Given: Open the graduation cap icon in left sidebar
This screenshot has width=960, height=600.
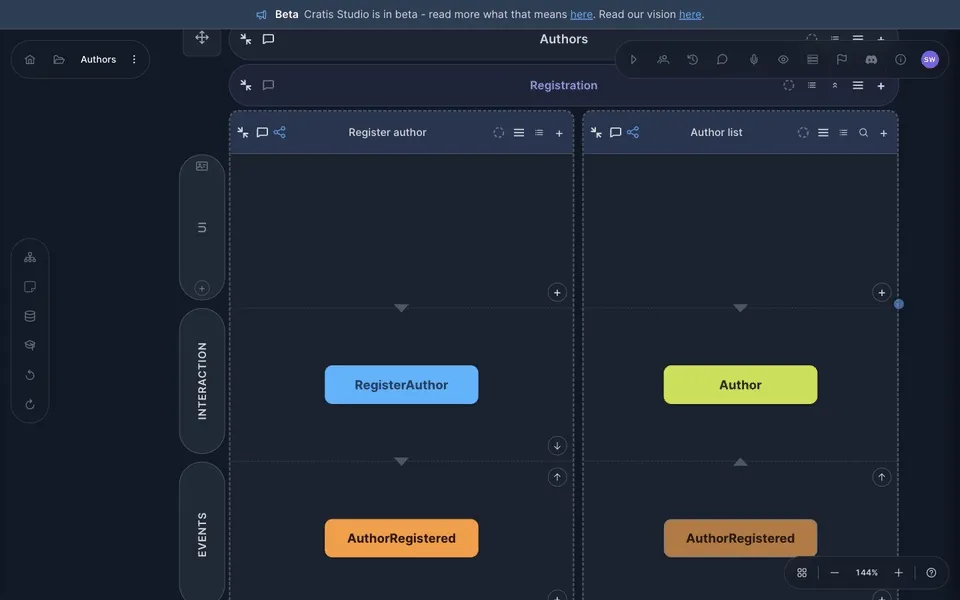Looking at the screenshot, I should point(30,345).
